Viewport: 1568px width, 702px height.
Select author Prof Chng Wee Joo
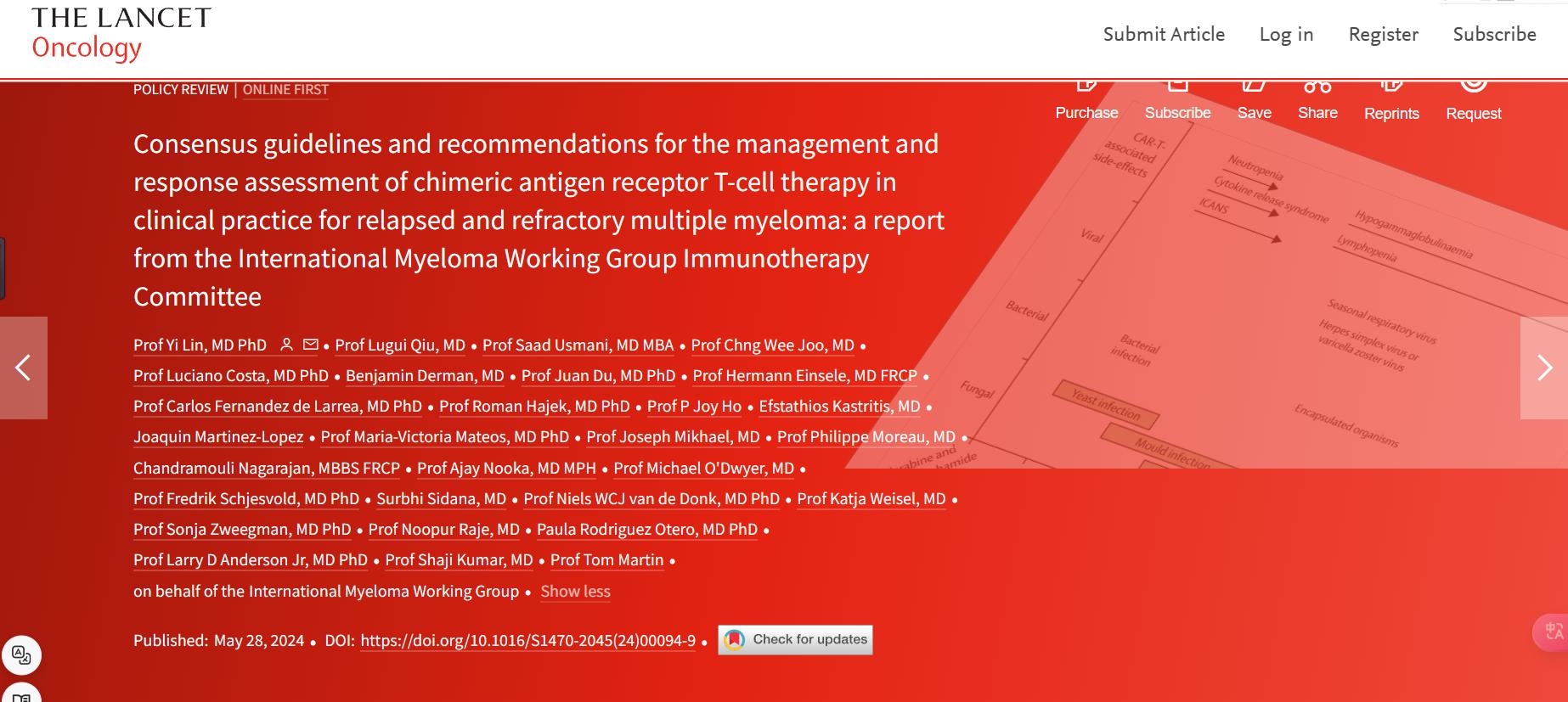772,345
